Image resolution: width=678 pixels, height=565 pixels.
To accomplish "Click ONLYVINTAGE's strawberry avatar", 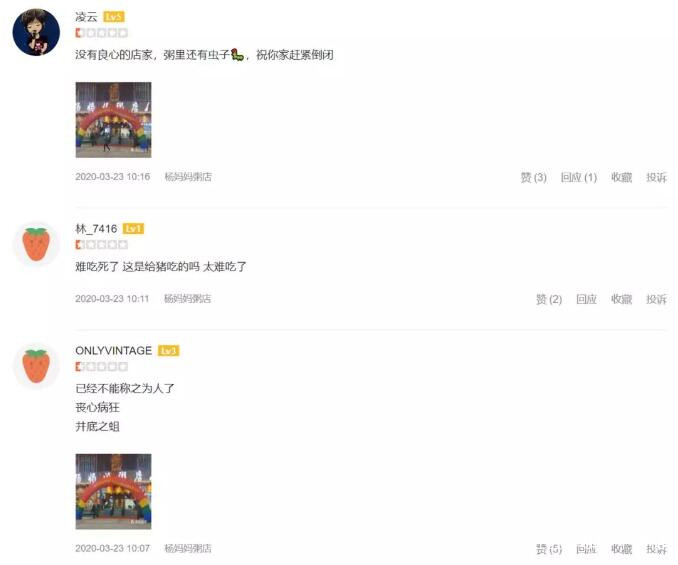I will 36,366.
